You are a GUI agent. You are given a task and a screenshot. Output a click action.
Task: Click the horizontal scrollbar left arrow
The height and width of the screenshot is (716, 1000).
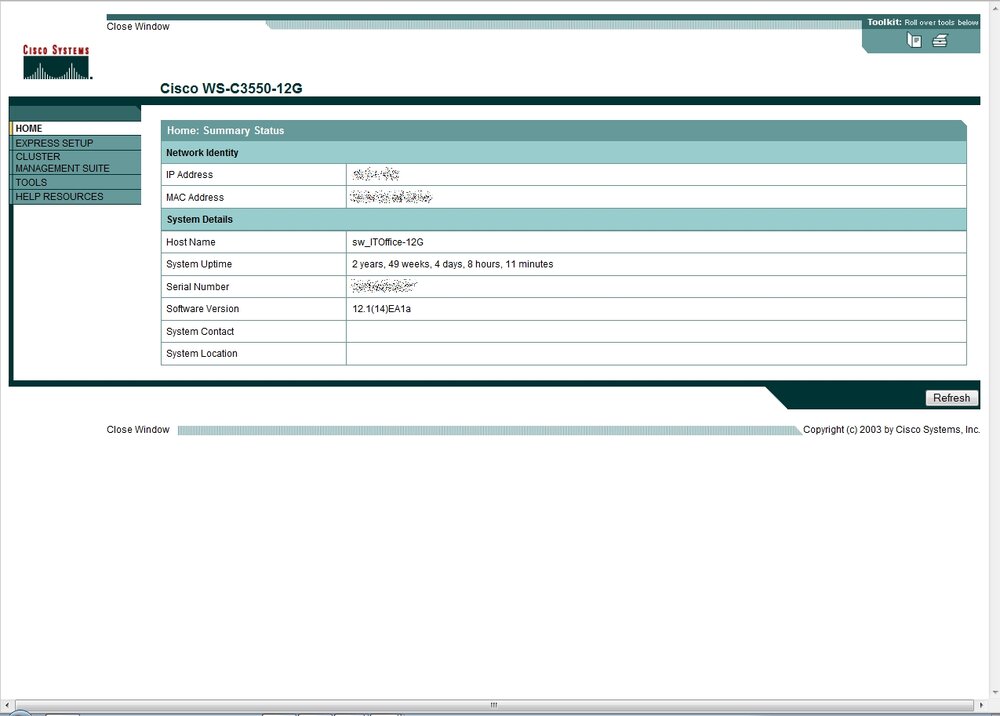coord(7,705)
